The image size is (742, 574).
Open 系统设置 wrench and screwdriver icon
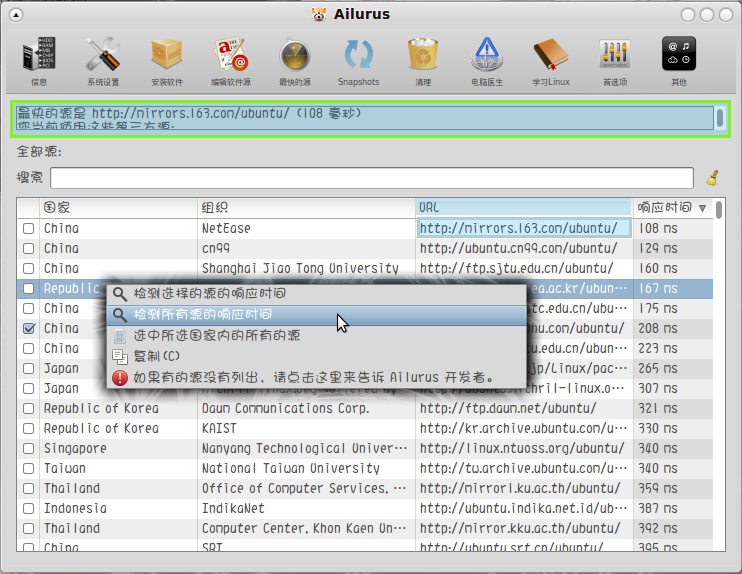[103, 54]
